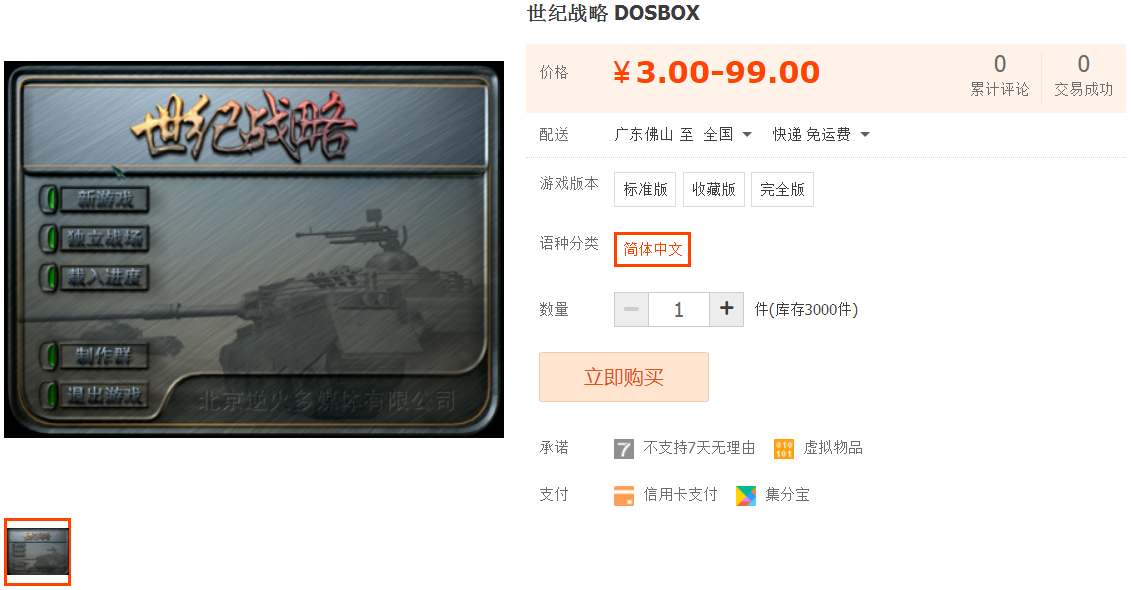Click the 7-day no-return policy icon
The image size is (1131, 590).
coord(624,449)
